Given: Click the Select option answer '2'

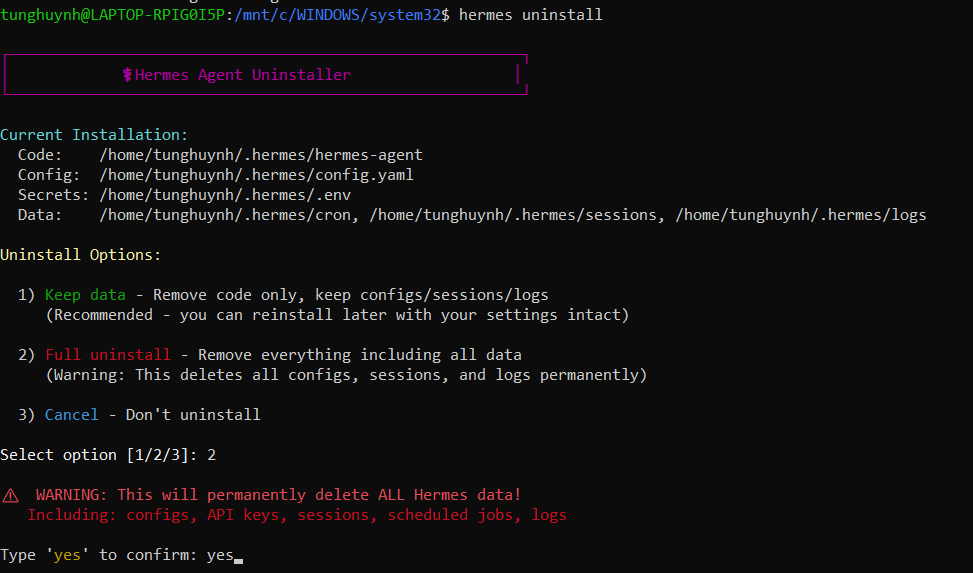Looking at the screenshot, I should point(211,455).
